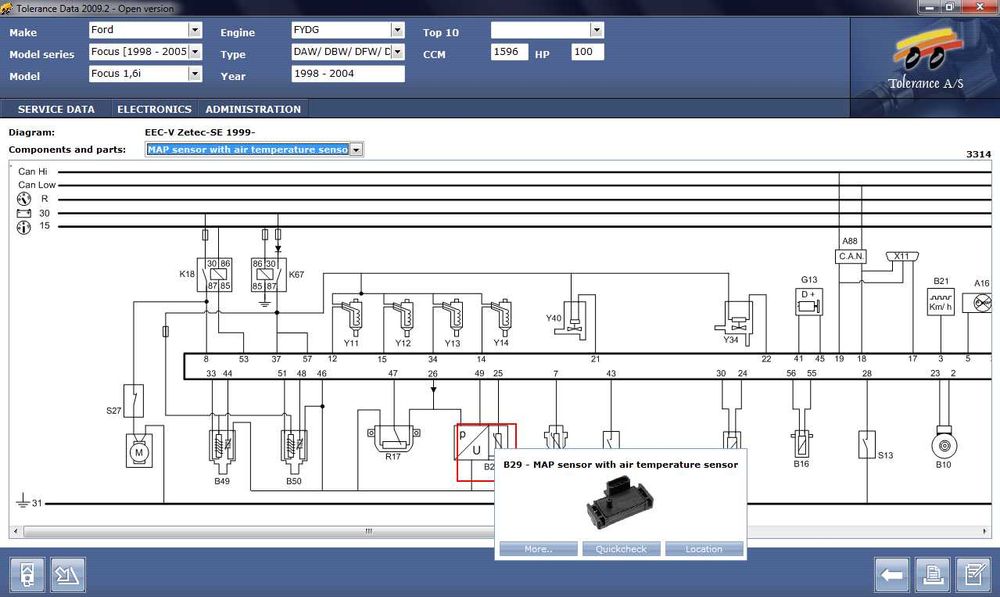1000x597 pixels.
Task: Click the diagram symbols icon at bottom left
Action: 68,575
